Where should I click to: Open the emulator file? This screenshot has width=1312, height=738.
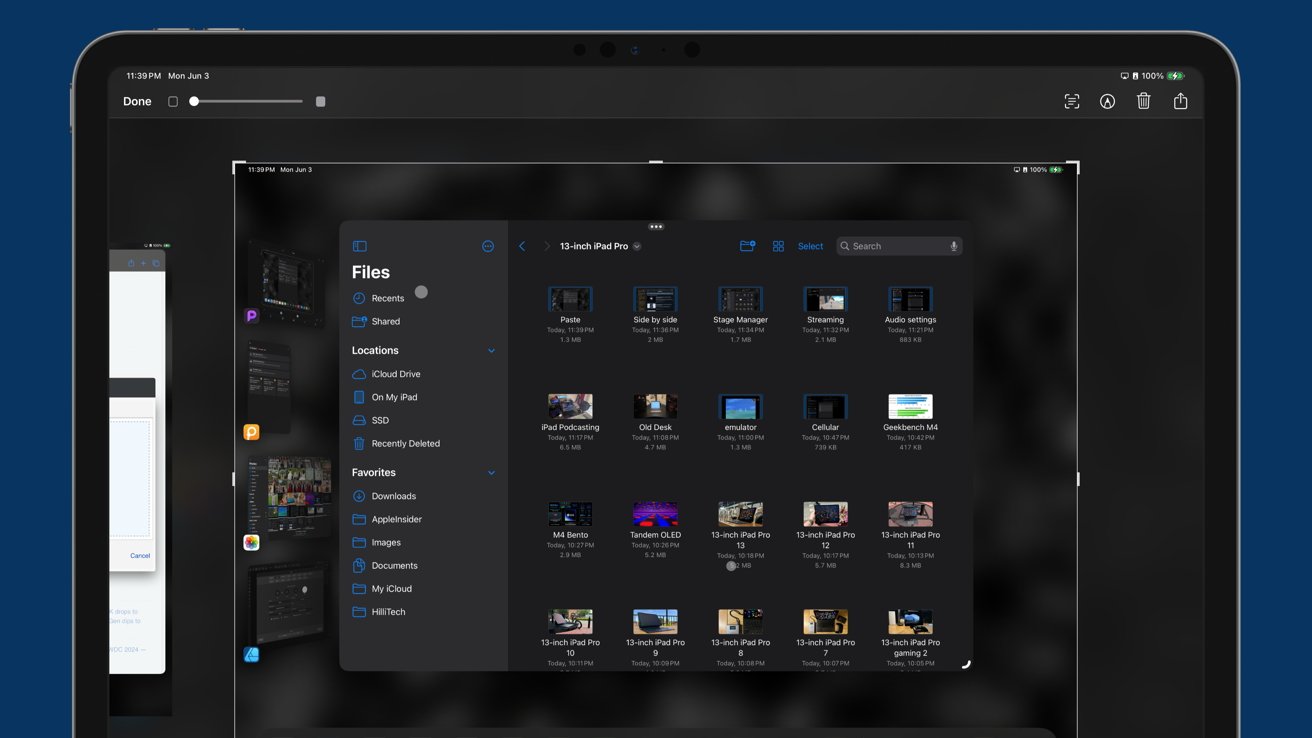pyautogui.click(x=740, y=406)
